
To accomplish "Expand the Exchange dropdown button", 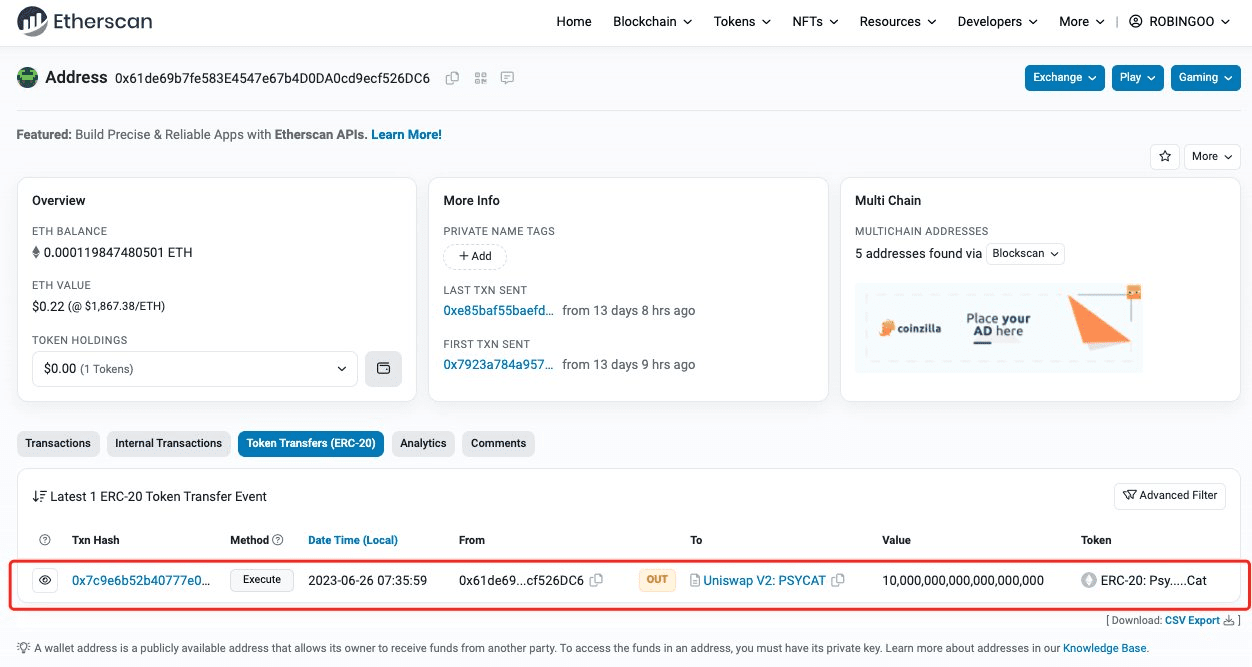I will tap(1064, 78).
